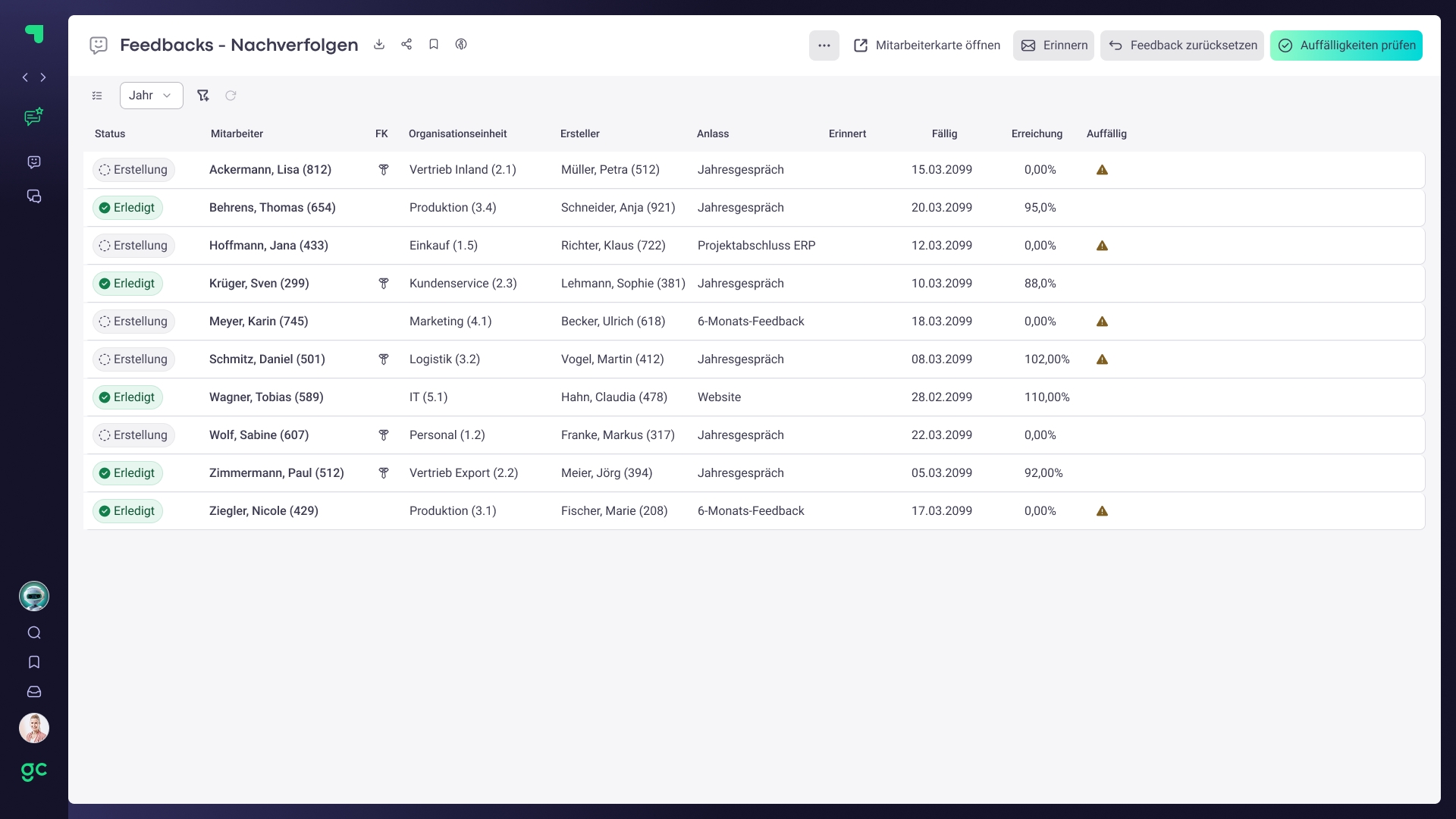1456x819 pixels.
Task: Click the refresh icon next to the filter
Action: click(231, 96)
